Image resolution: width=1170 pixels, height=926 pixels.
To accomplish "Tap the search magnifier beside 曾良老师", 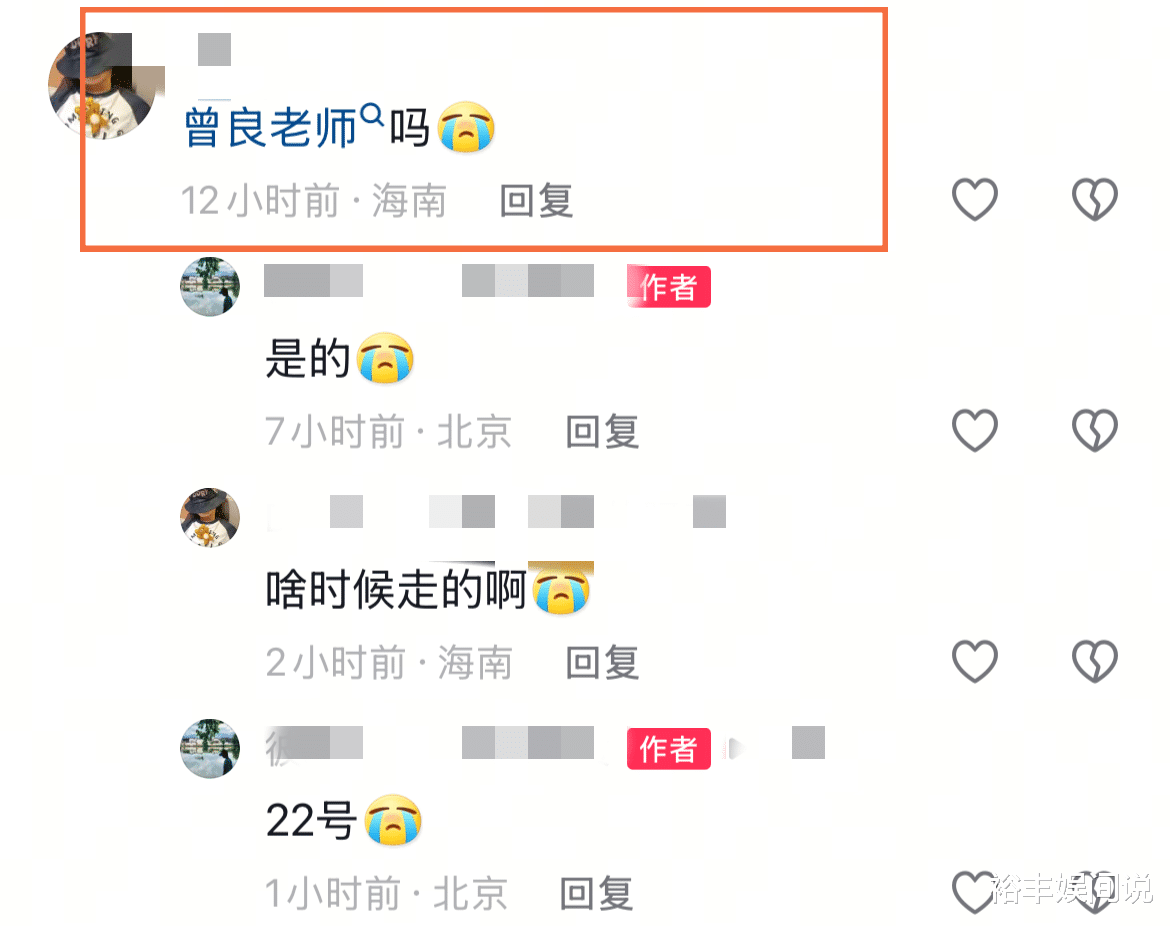I will 372,116.
